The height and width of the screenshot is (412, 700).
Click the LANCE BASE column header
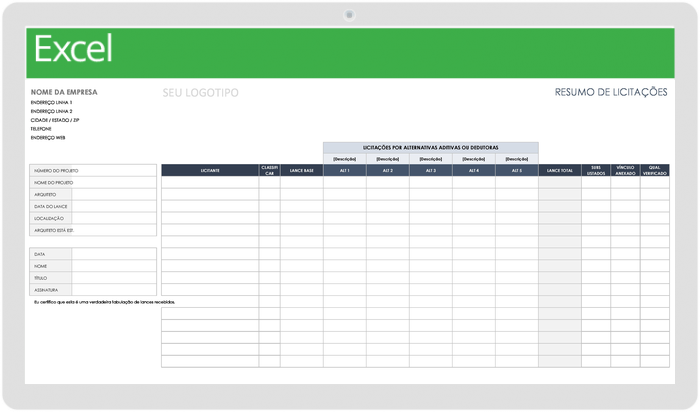(301, 171)
